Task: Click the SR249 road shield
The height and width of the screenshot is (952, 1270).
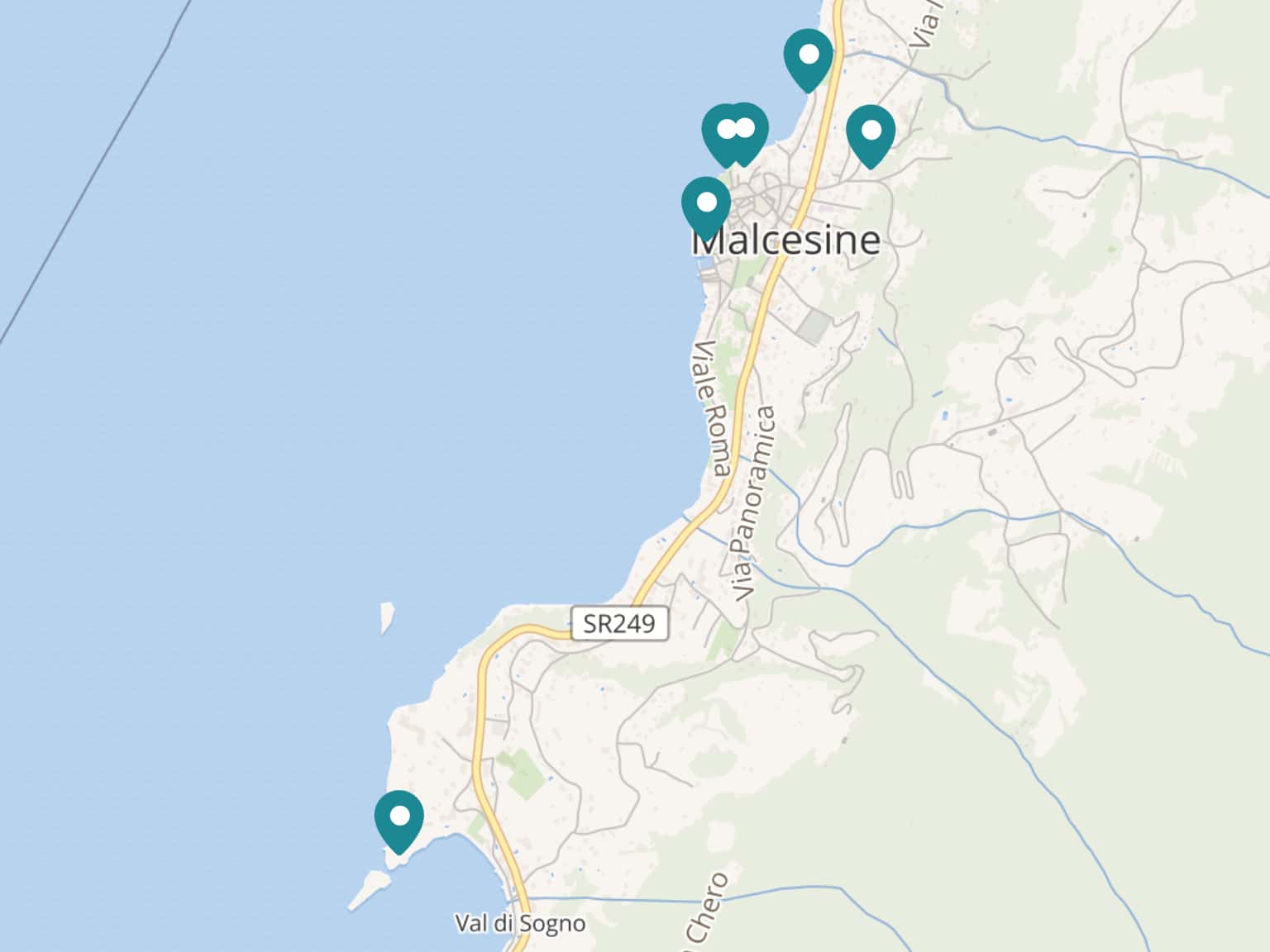Action: click(619, 623)
